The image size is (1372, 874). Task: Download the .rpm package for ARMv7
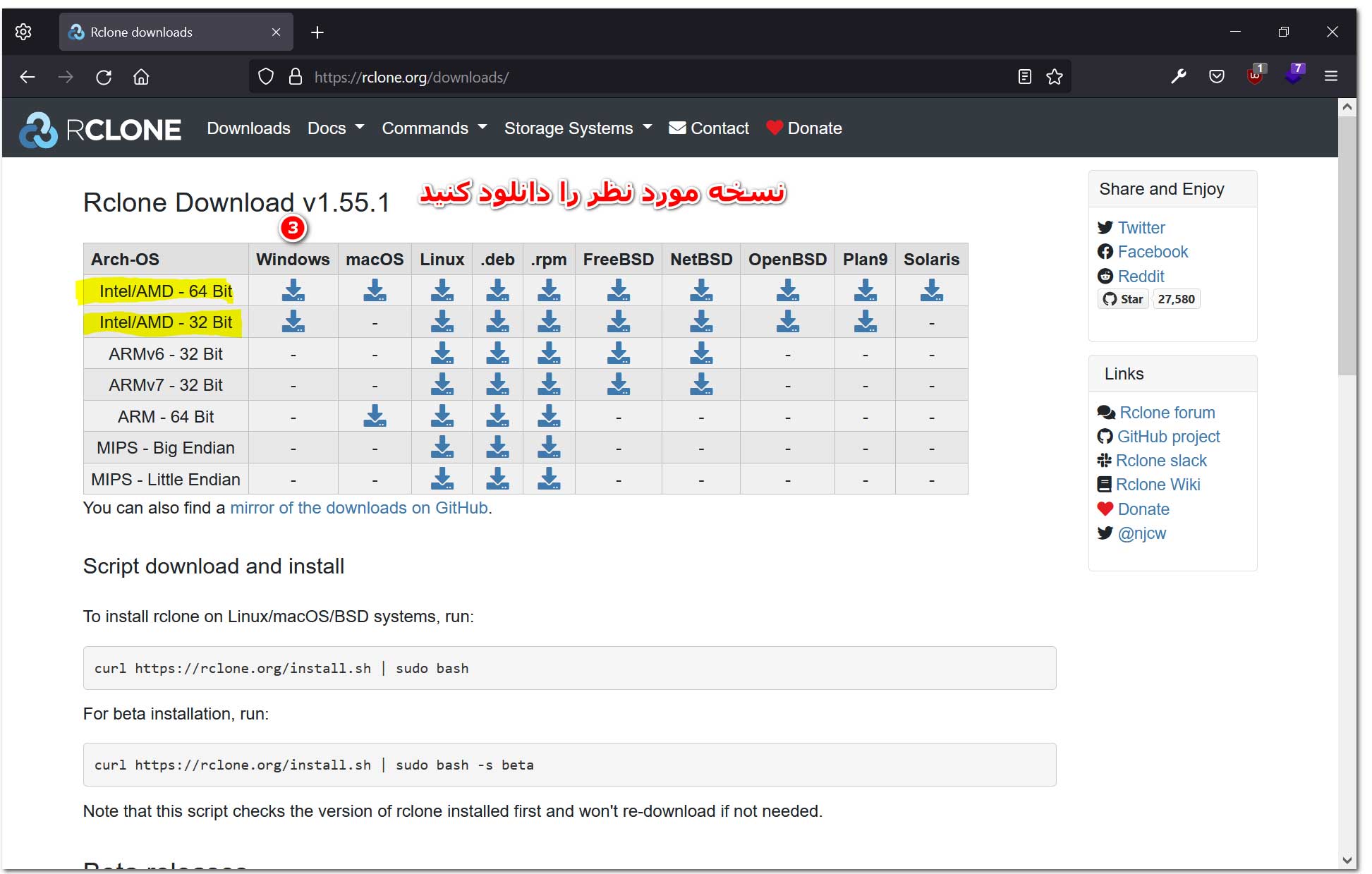pyautogui.click(x=549, y=384)
